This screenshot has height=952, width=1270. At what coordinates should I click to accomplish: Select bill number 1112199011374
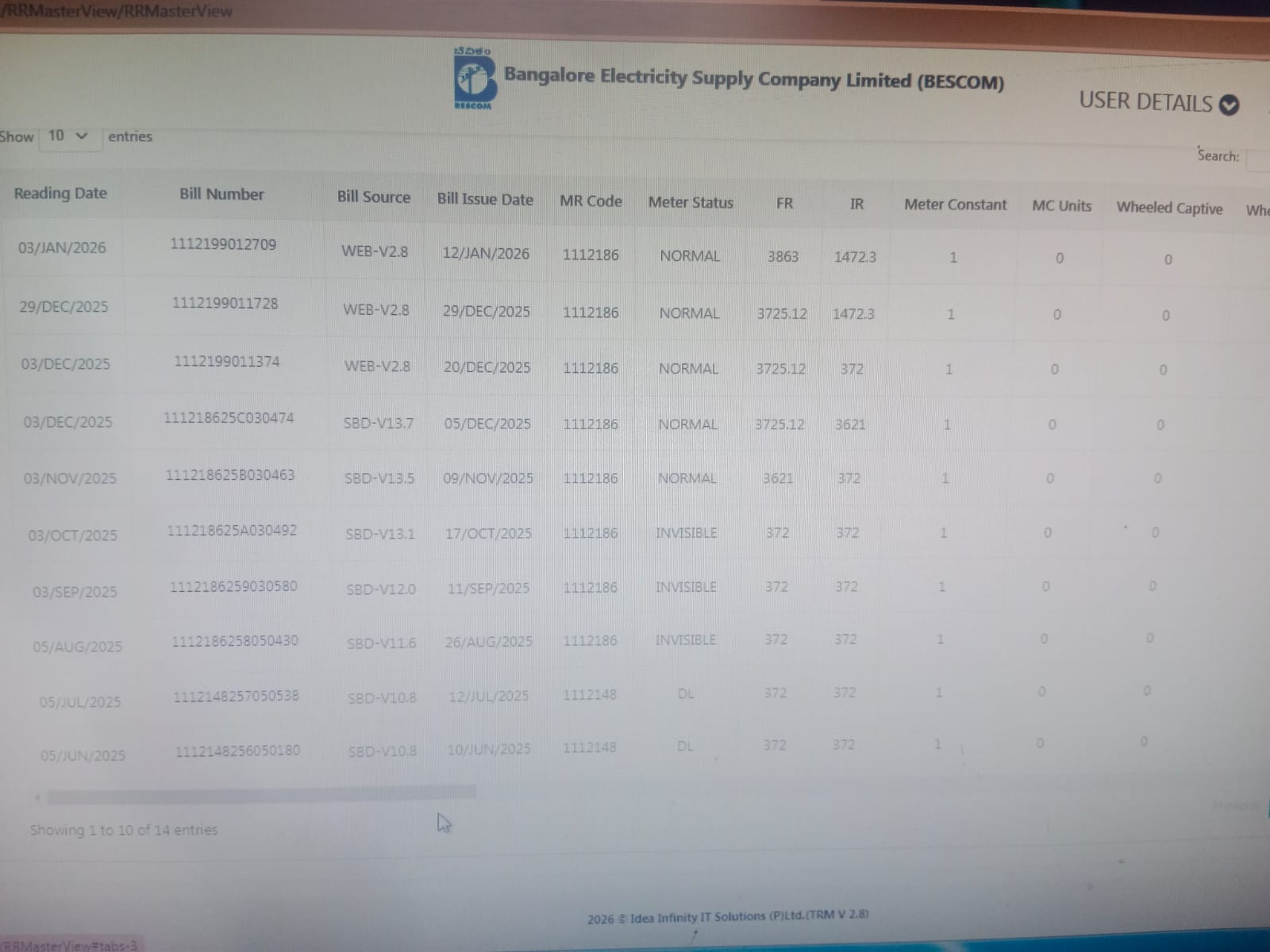227,362
